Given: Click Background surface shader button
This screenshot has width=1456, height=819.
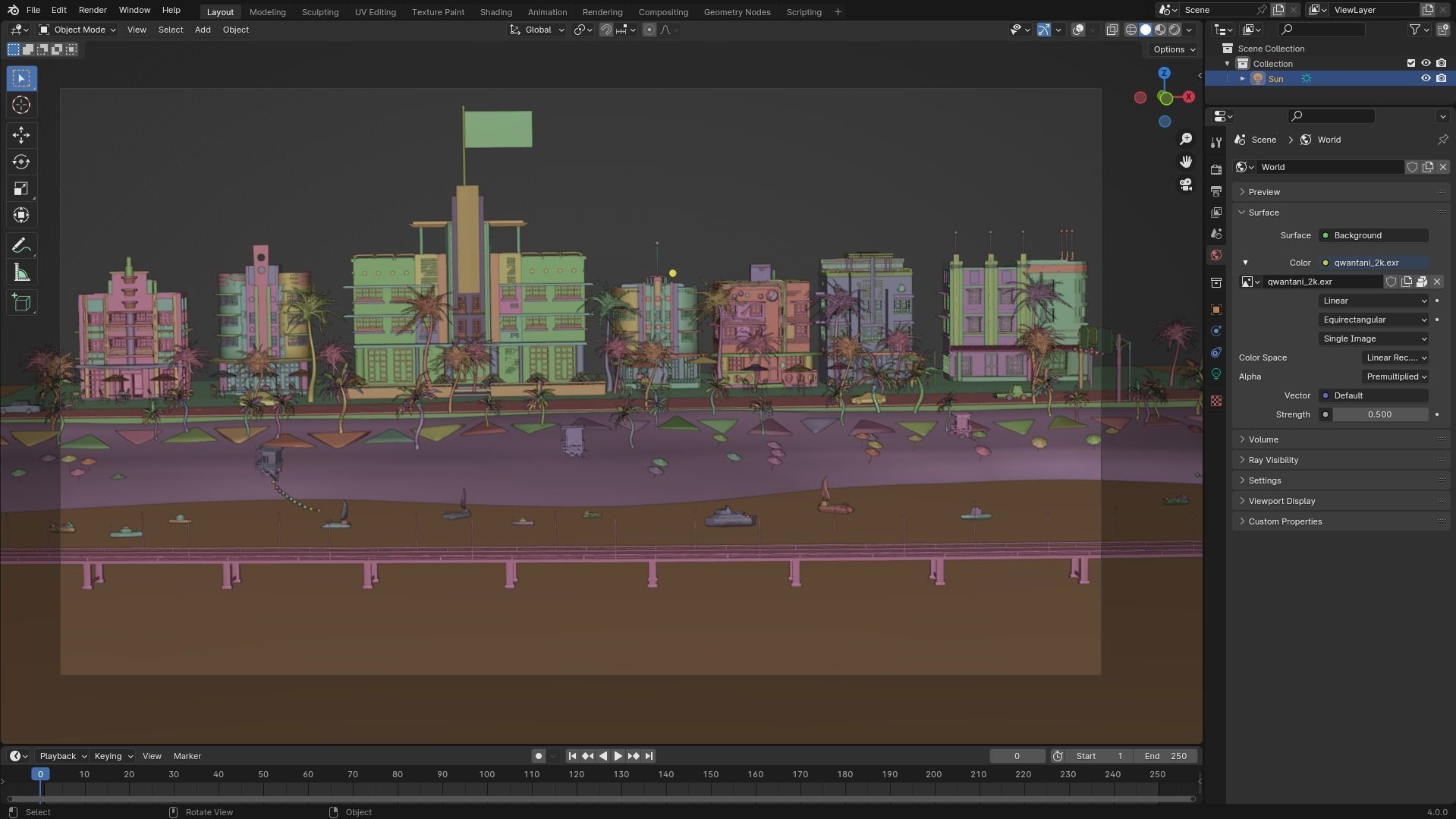Looking at the screenshot, I should click(x=1374, y=235).
